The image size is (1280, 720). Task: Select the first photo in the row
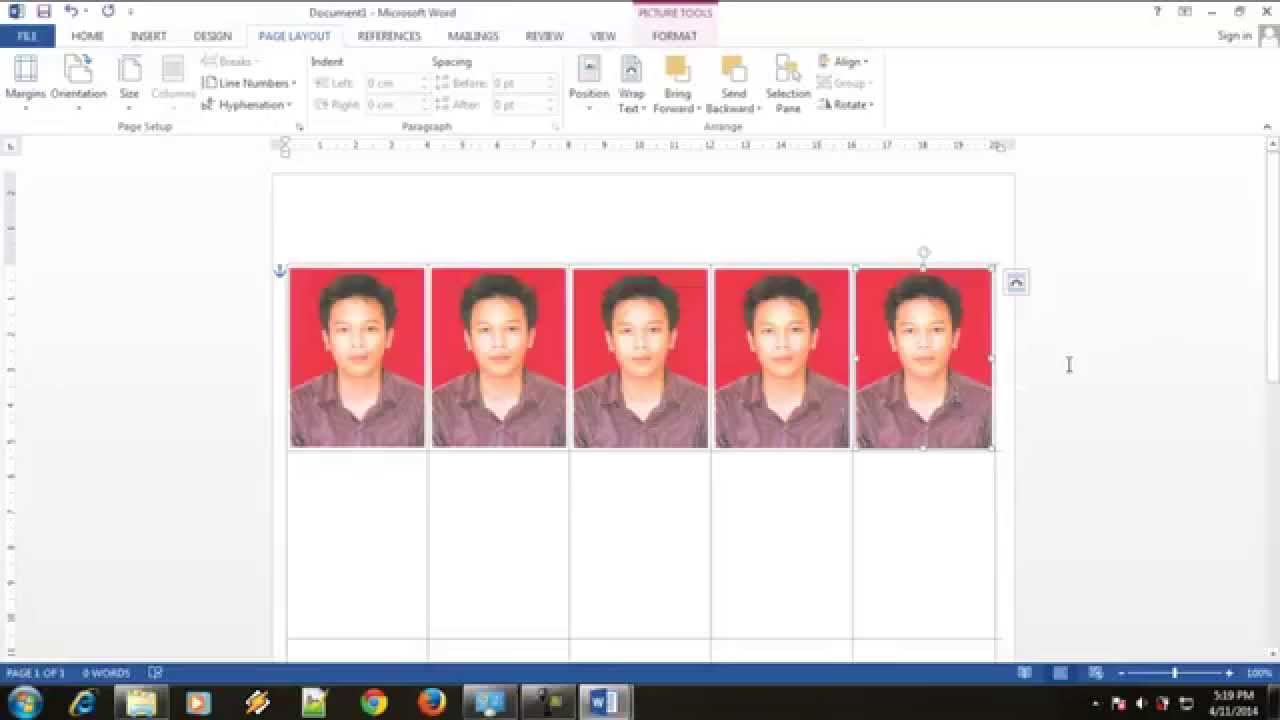(357, 357)
